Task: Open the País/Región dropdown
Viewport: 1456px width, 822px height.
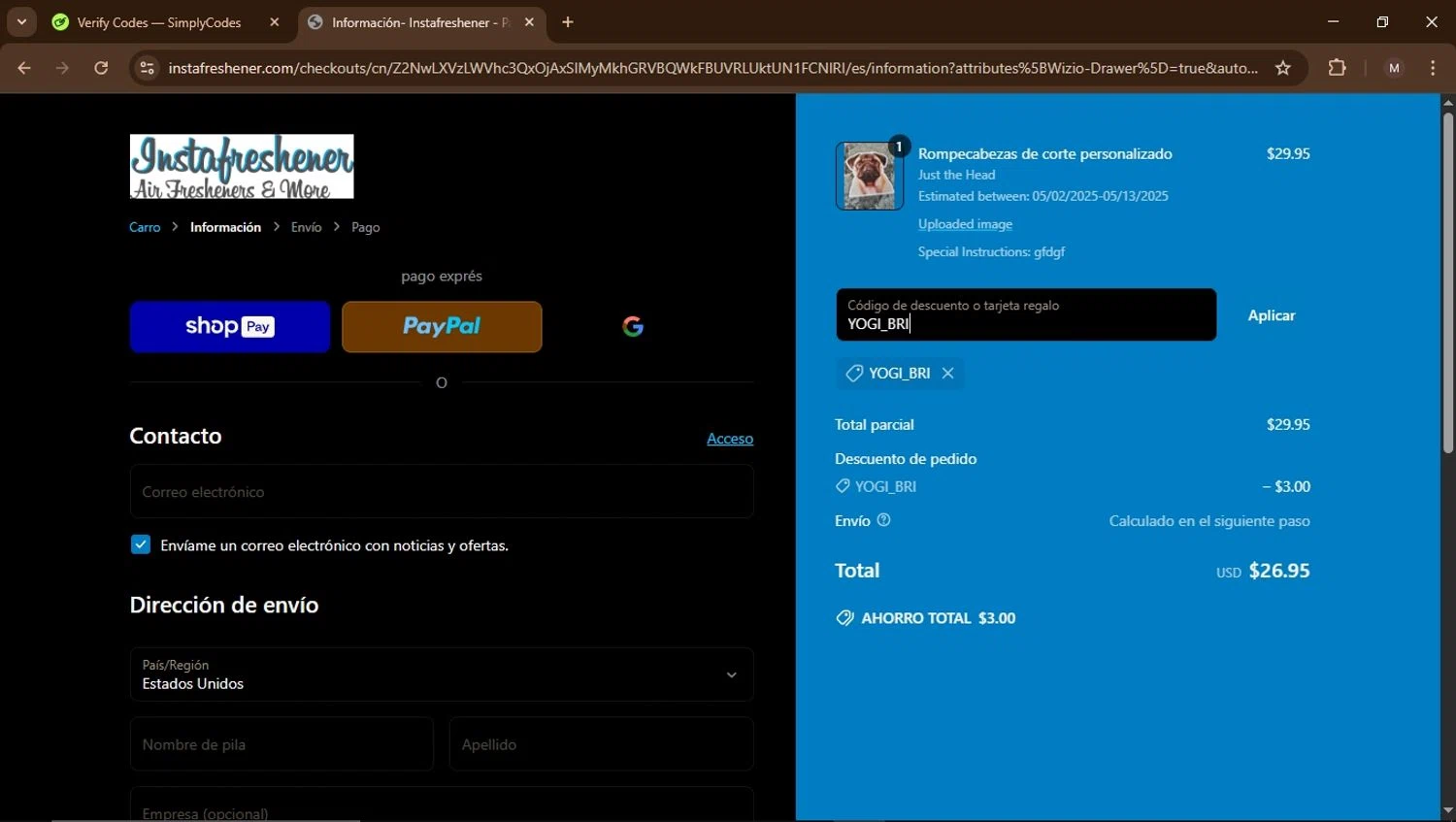Action: [442, 674]
